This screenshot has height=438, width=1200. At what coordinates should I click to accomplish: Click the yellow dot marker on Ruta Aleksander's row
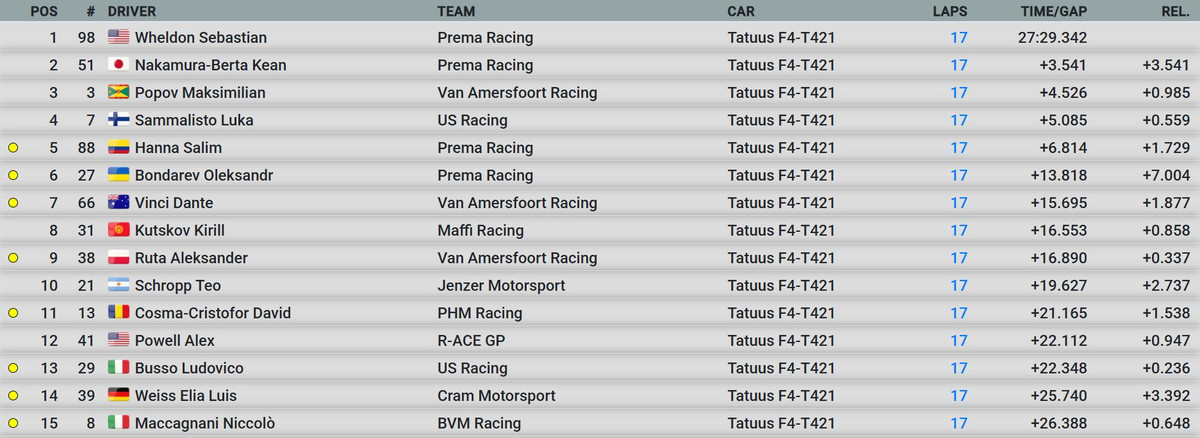pyautogui.click(x=13, y=258)
